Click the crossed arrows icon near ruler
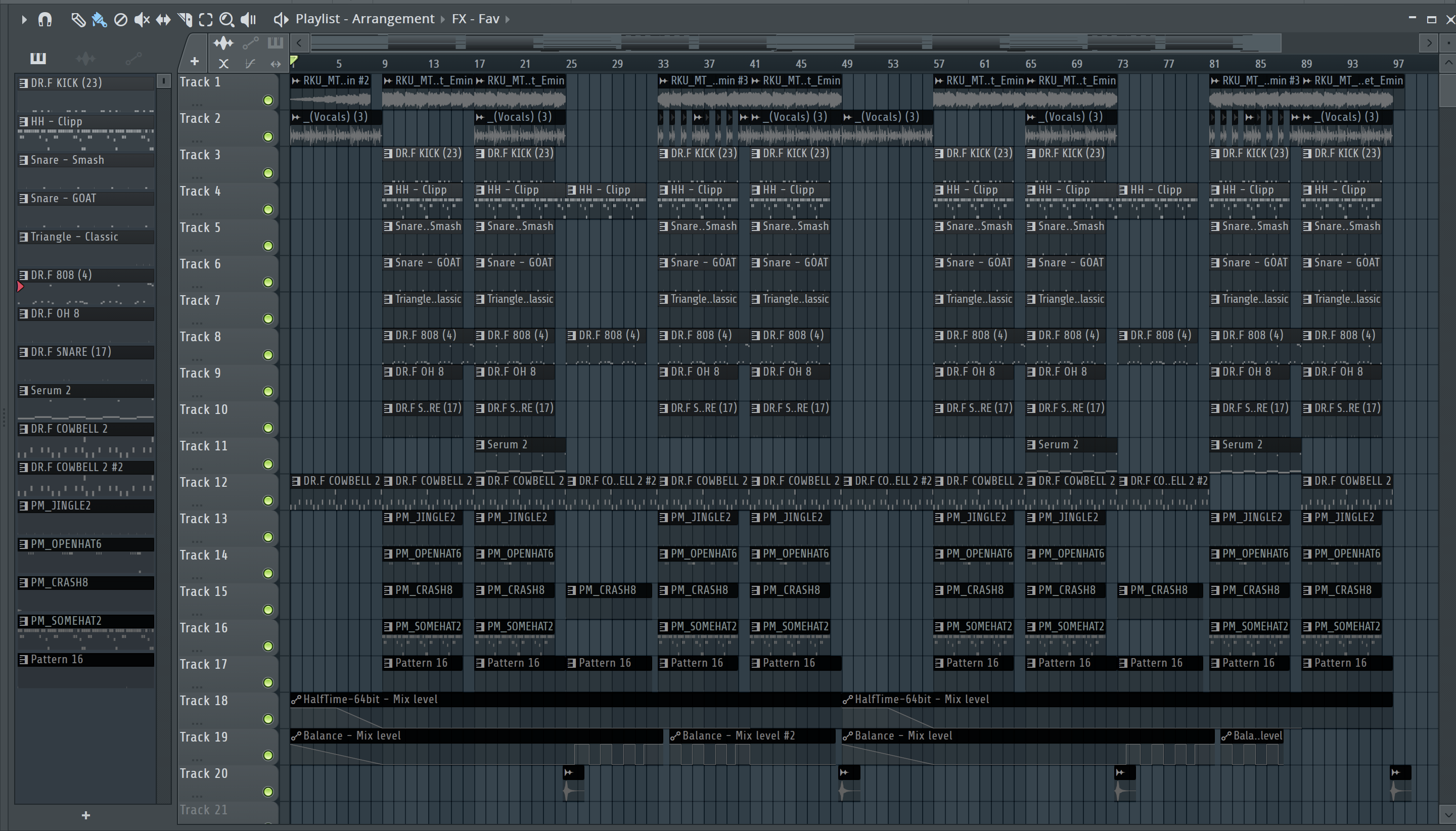Screen dimensions: 1456x831 pyautogui.click(x=224, y=64)
